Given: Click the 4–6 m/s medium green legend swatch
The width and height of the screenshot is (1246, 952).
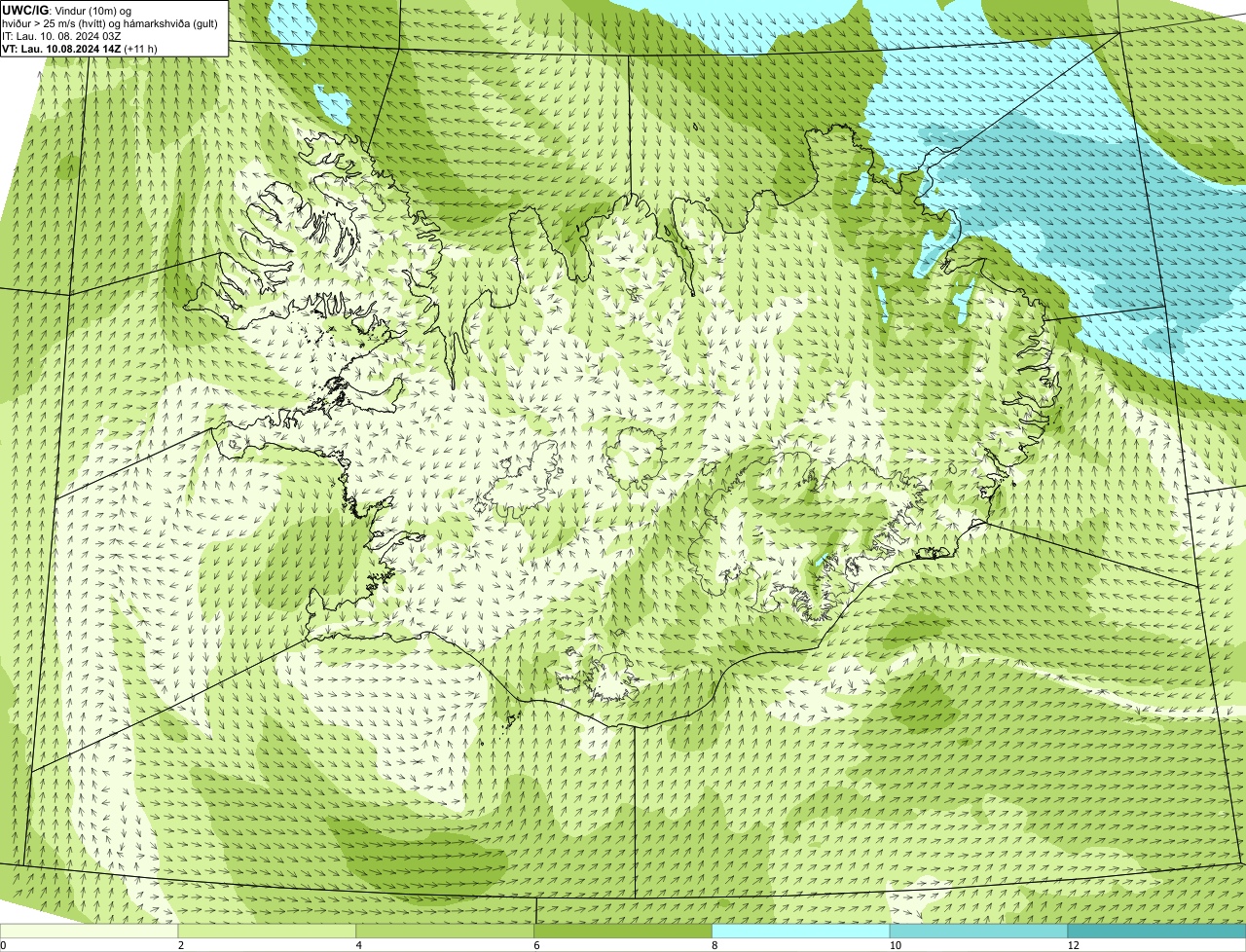Looking at the screenshot, I should 445,931.
